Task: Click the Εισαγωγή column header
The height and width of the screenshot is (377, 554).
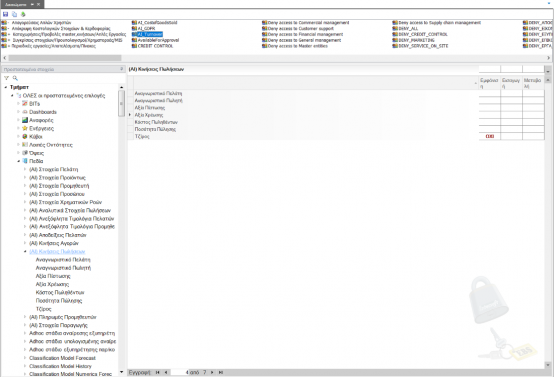Action: tap(511, 83)
